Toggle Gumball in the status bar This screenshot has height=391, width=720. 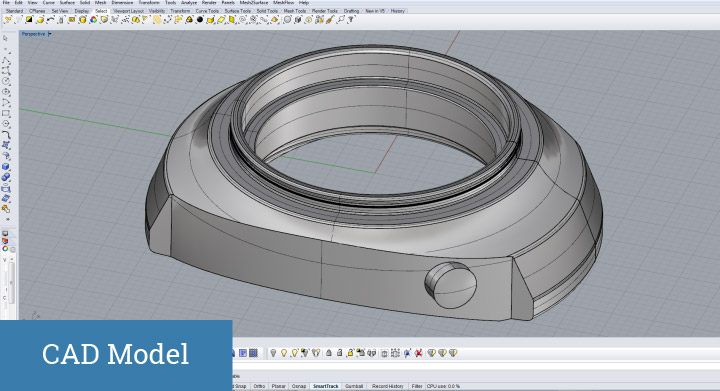[x=354, y=386]
